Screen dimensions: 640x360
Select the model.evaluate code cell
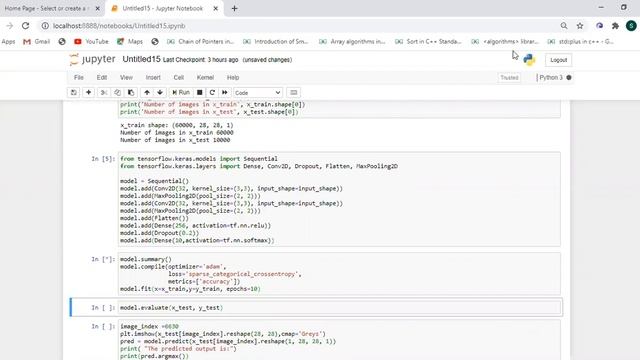tap(339, 308)
